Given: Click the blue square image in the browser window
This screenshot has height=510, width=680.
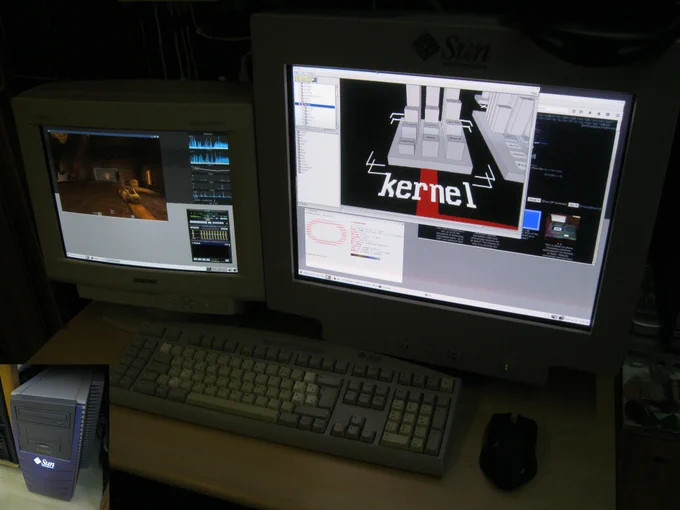Looking at the screenshot, I should pyautogui.click(x=532, y=219).
